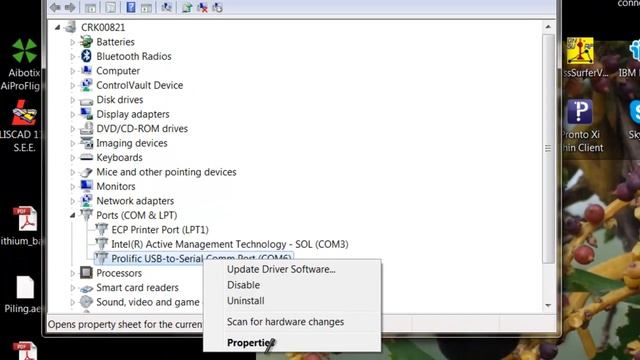The image size is (640, 360).
Task: Click the Batteries category icon
Action: coord(86,42)
